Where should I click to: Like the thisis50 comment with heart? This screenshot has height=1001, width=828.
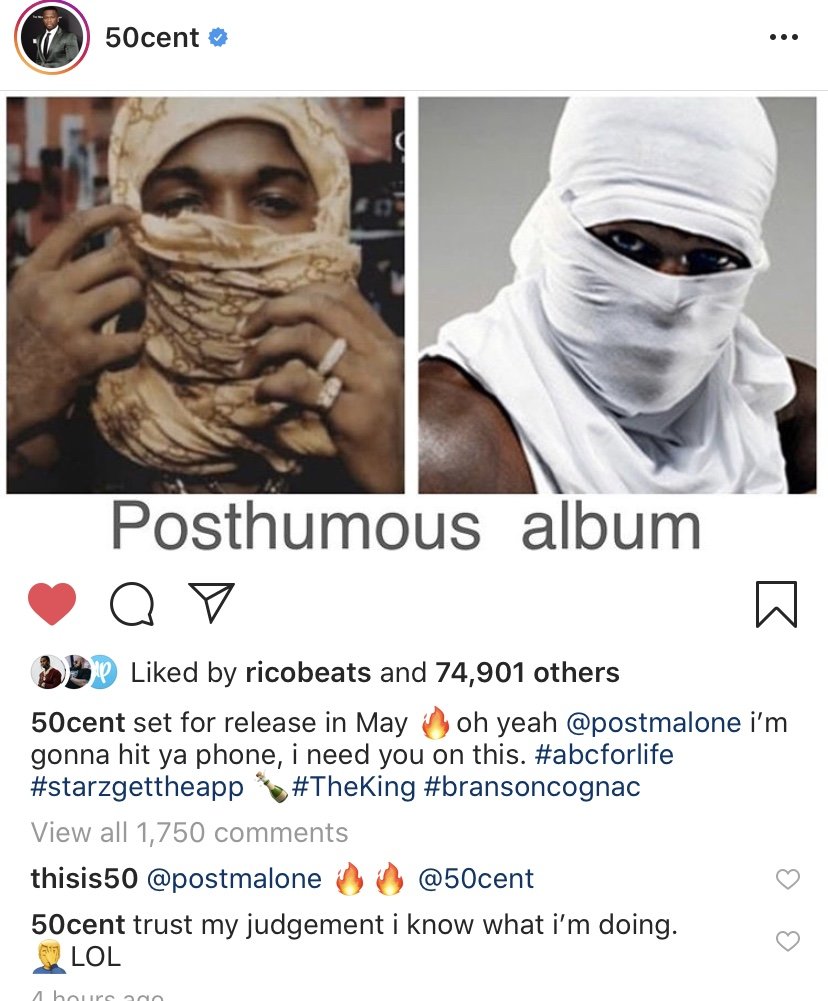(788, 879)
